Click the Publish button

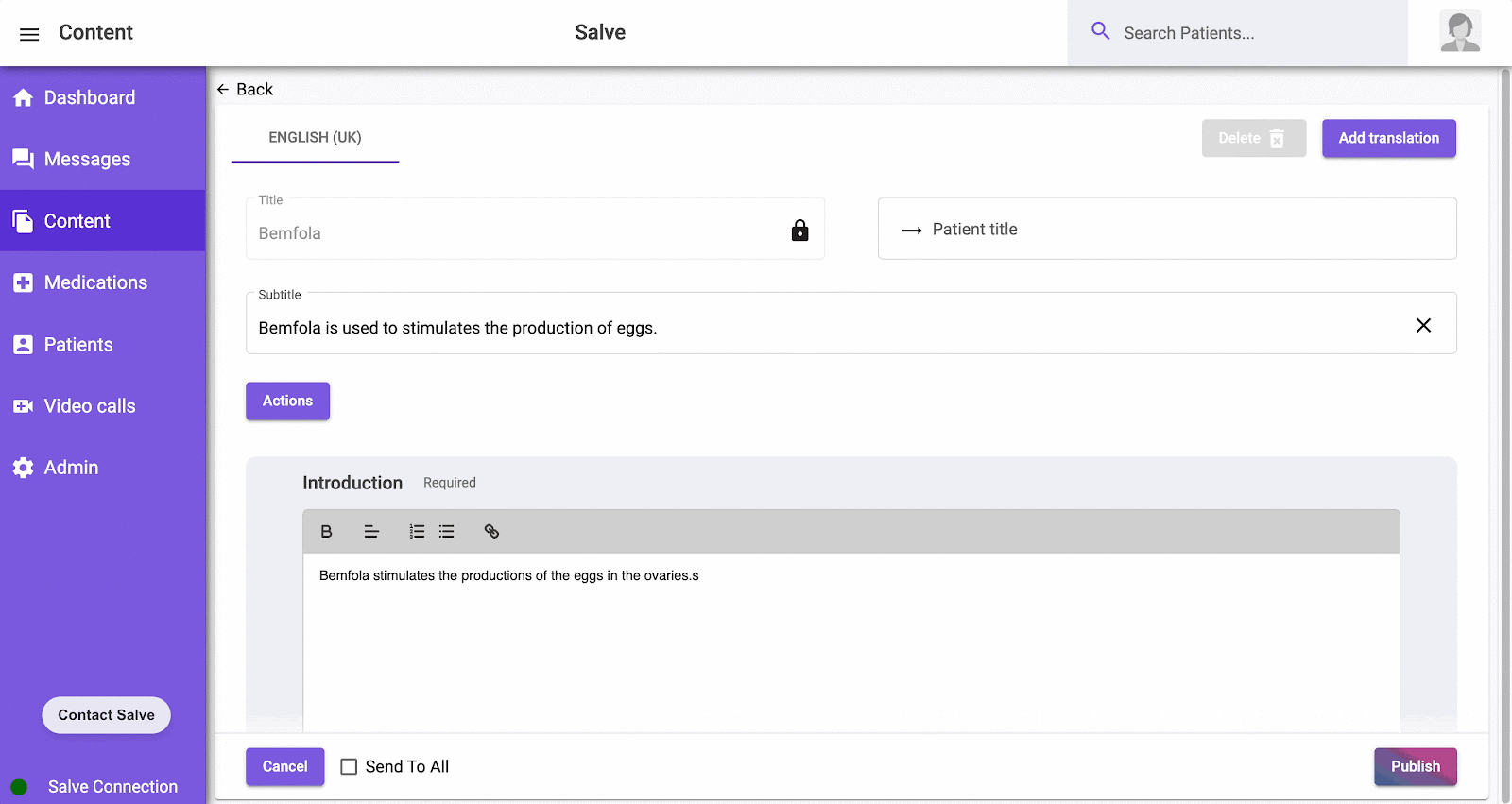tap(1415, 766)
